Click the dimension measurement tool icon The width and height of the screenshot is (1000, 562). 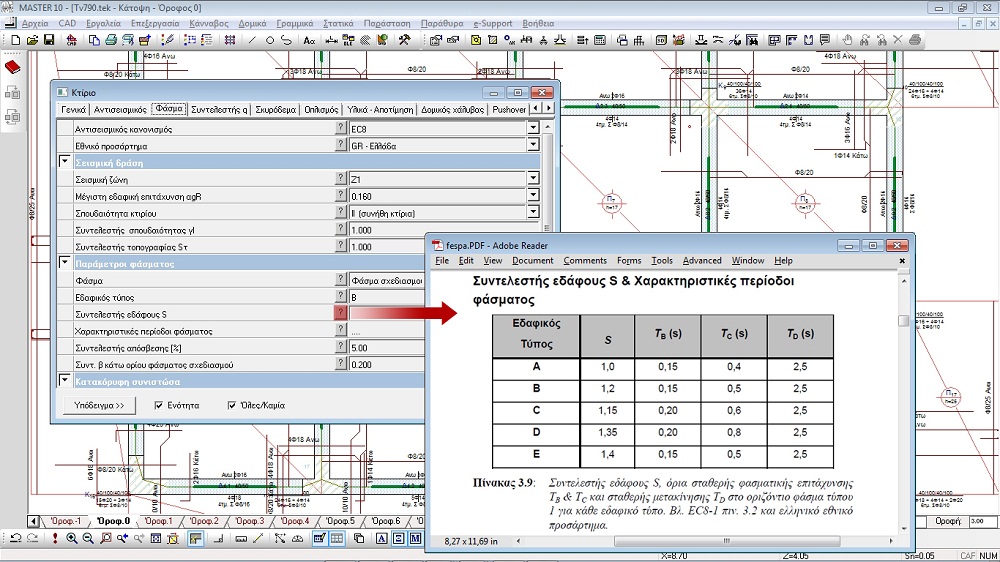click(332, 40)
